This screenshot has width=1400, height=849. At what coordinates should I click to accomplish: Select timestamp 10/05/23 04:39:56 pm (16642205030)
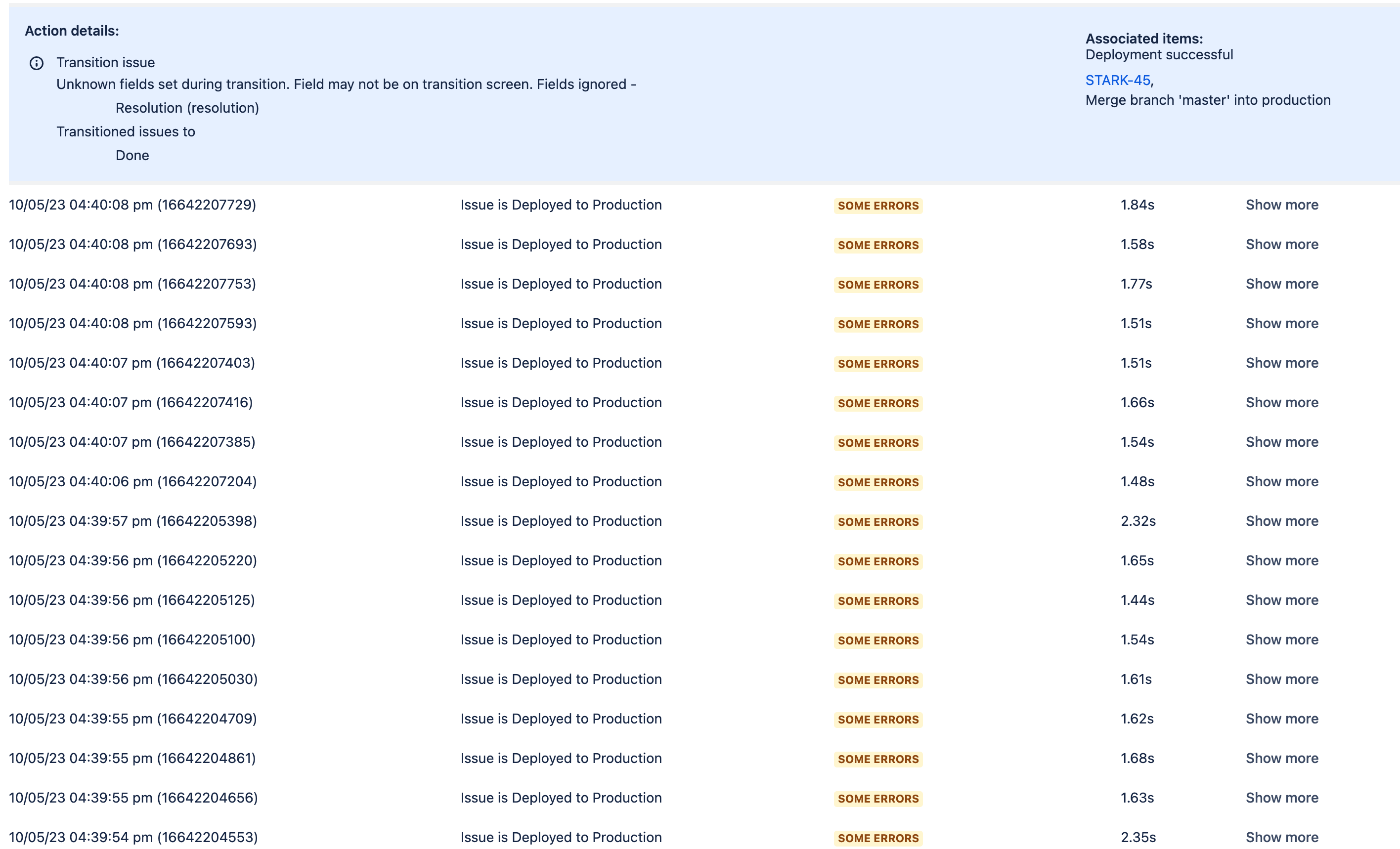133,679
